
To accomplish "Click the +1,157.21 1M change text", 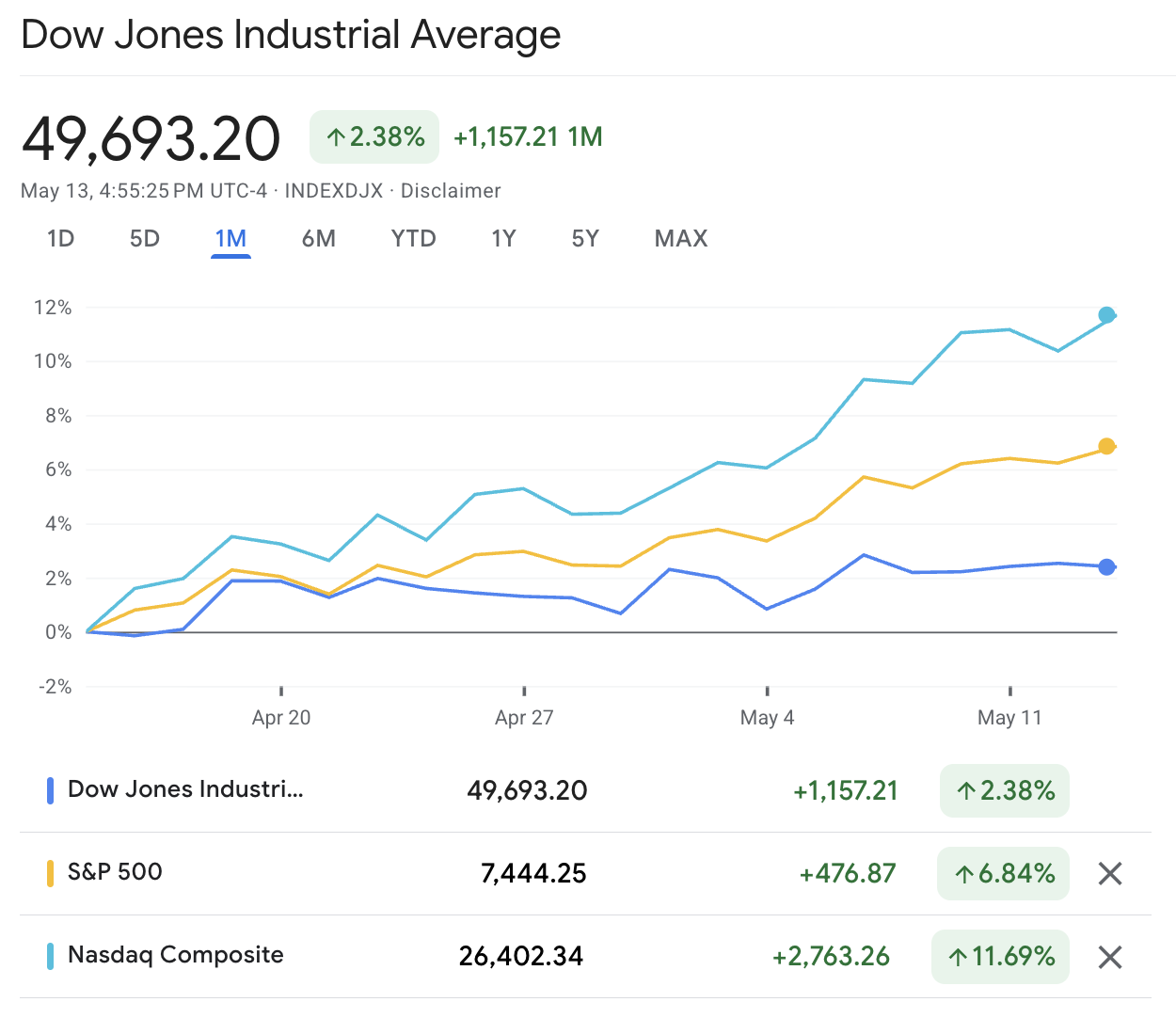I will (528, 137).
